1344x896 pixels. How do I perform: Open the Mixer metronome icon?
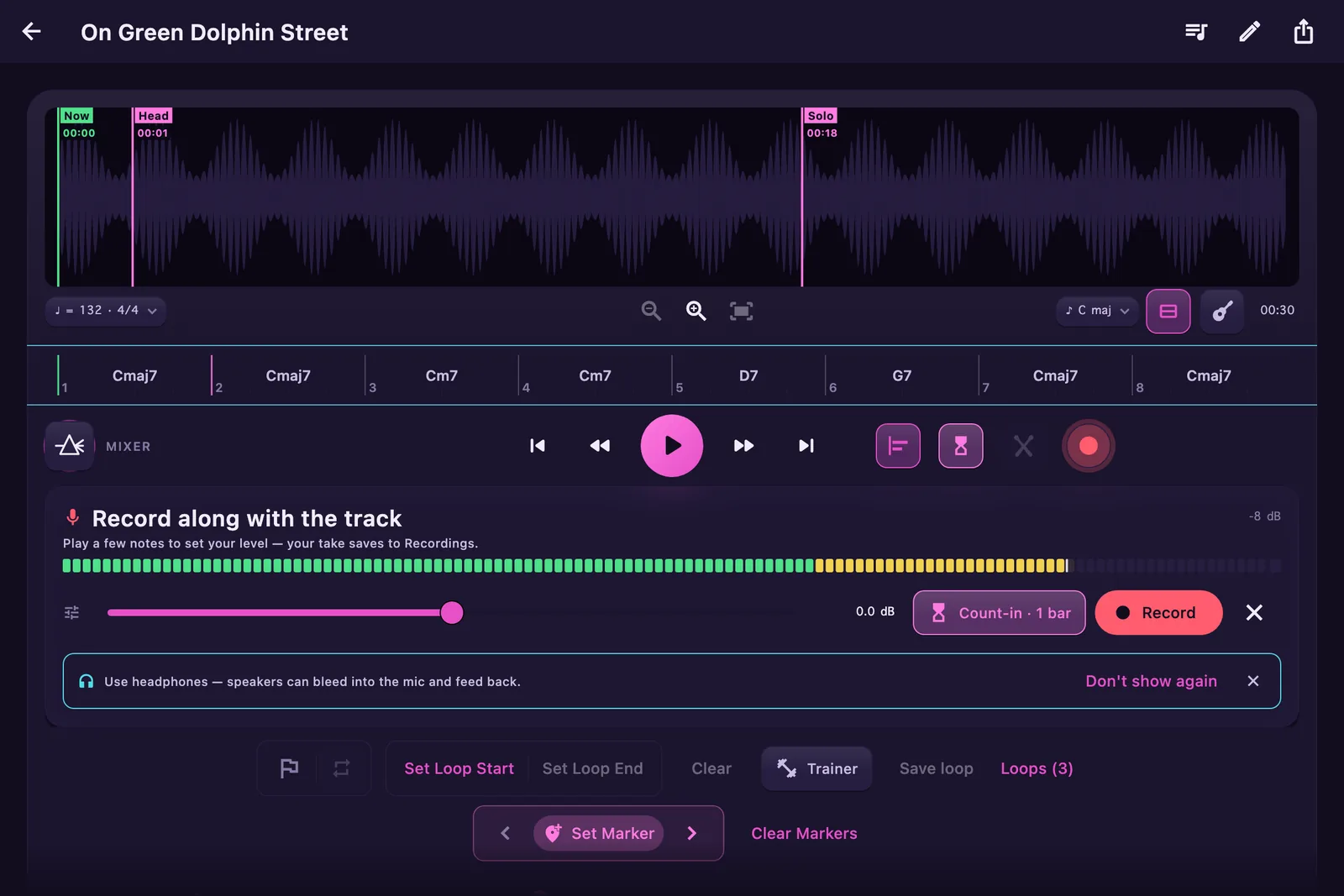tap(70, 446)
